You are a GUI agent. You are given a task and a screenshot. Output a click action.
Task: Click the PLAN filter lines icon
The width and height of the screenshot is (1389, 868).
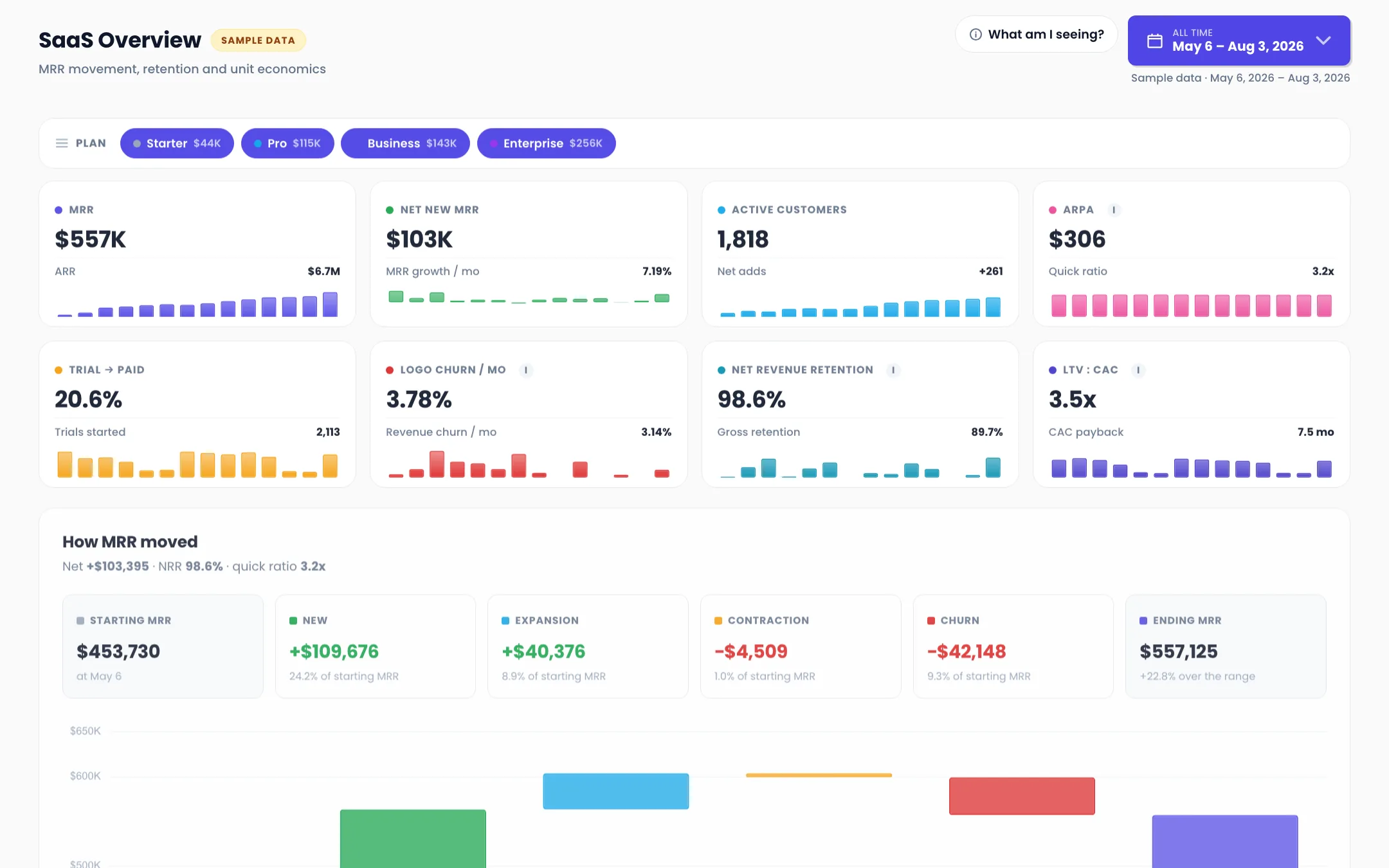[62, 143]
